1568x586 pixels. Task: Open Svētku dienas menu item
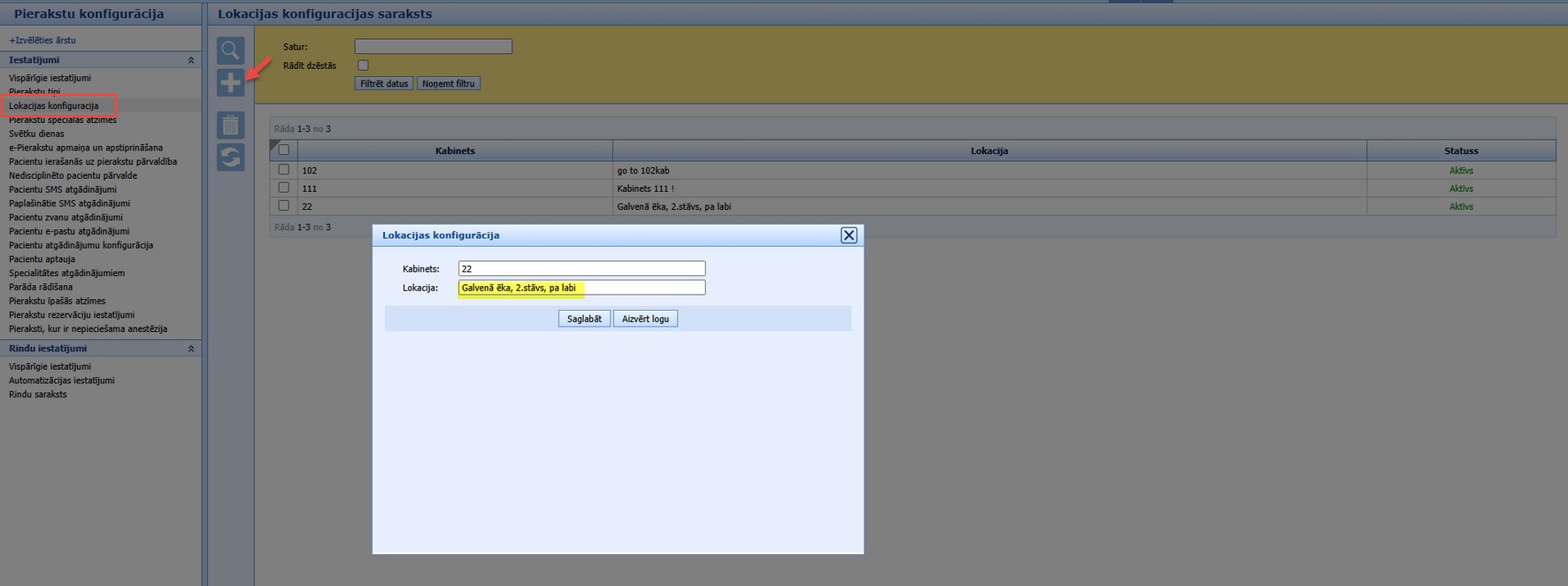click(x=36, y=134)
